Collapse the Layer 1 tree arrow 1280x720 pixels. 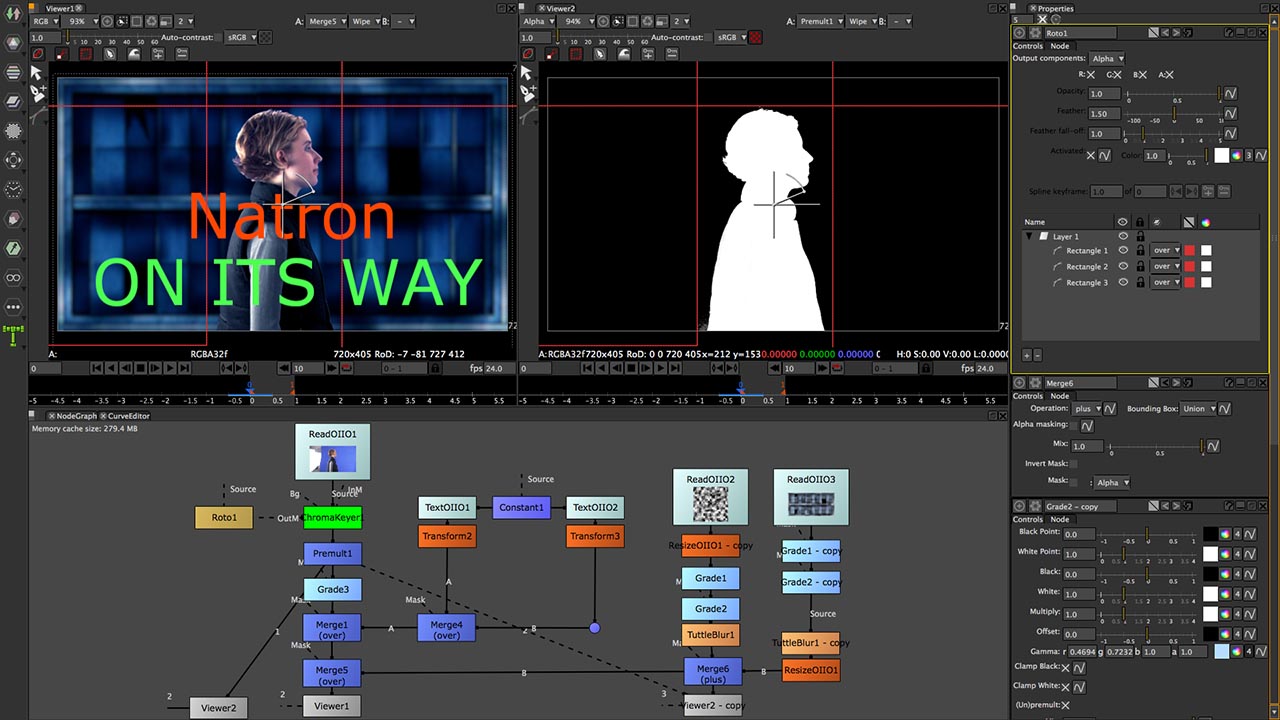[1029, 237]
